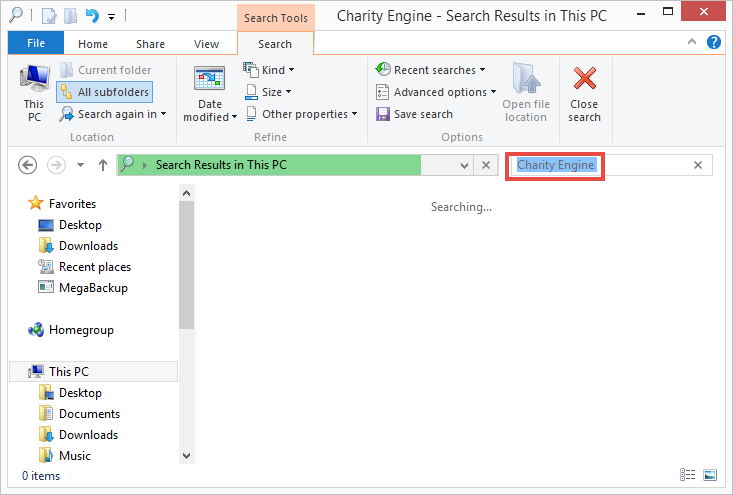Click the Undo quick access icon
Image resolution: width=733 pixels, height=495 pixels.
[92, 15]
